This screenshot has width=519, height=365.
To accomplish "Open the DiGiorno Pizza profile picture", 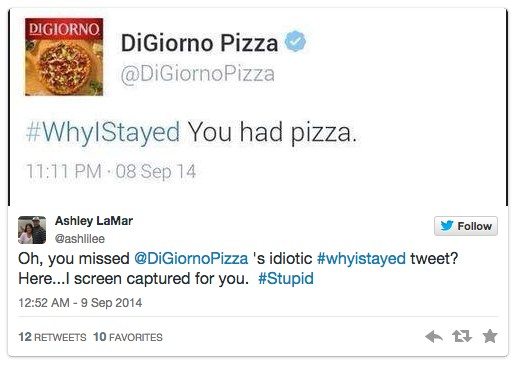I will 64,57.
